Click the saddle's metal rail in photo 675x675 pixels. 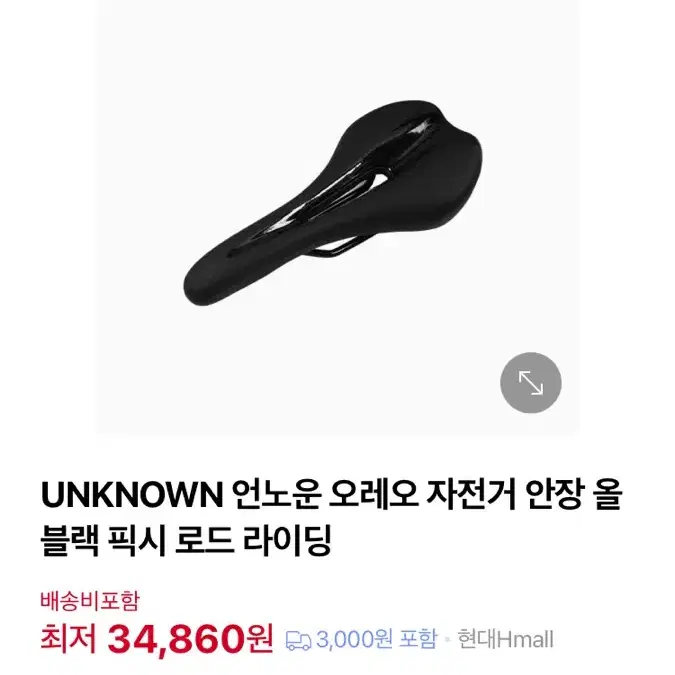point(336,249)
